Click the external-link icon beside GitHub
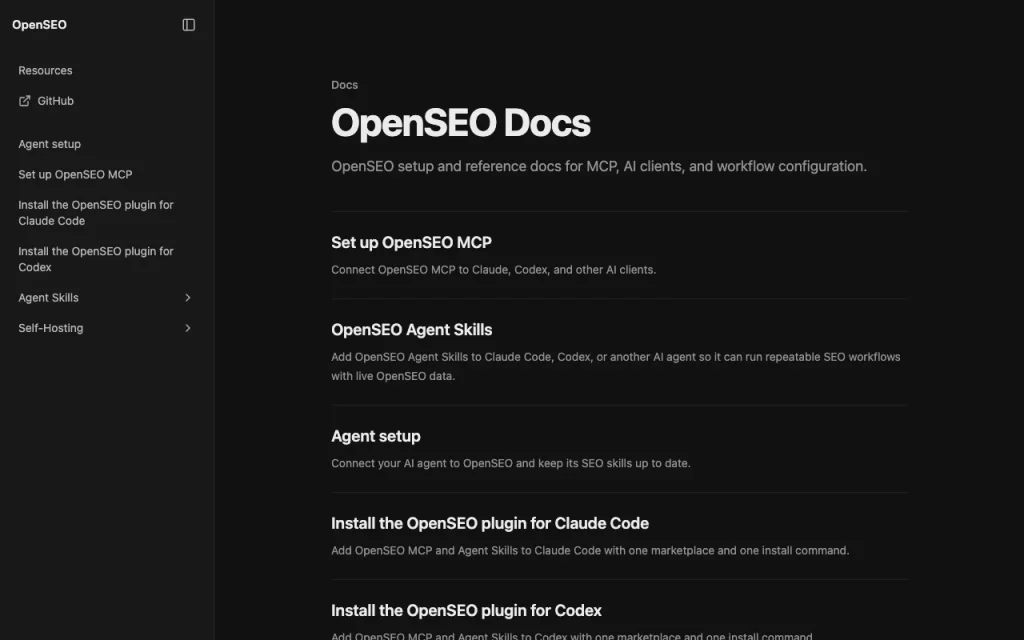 point(24,101)
